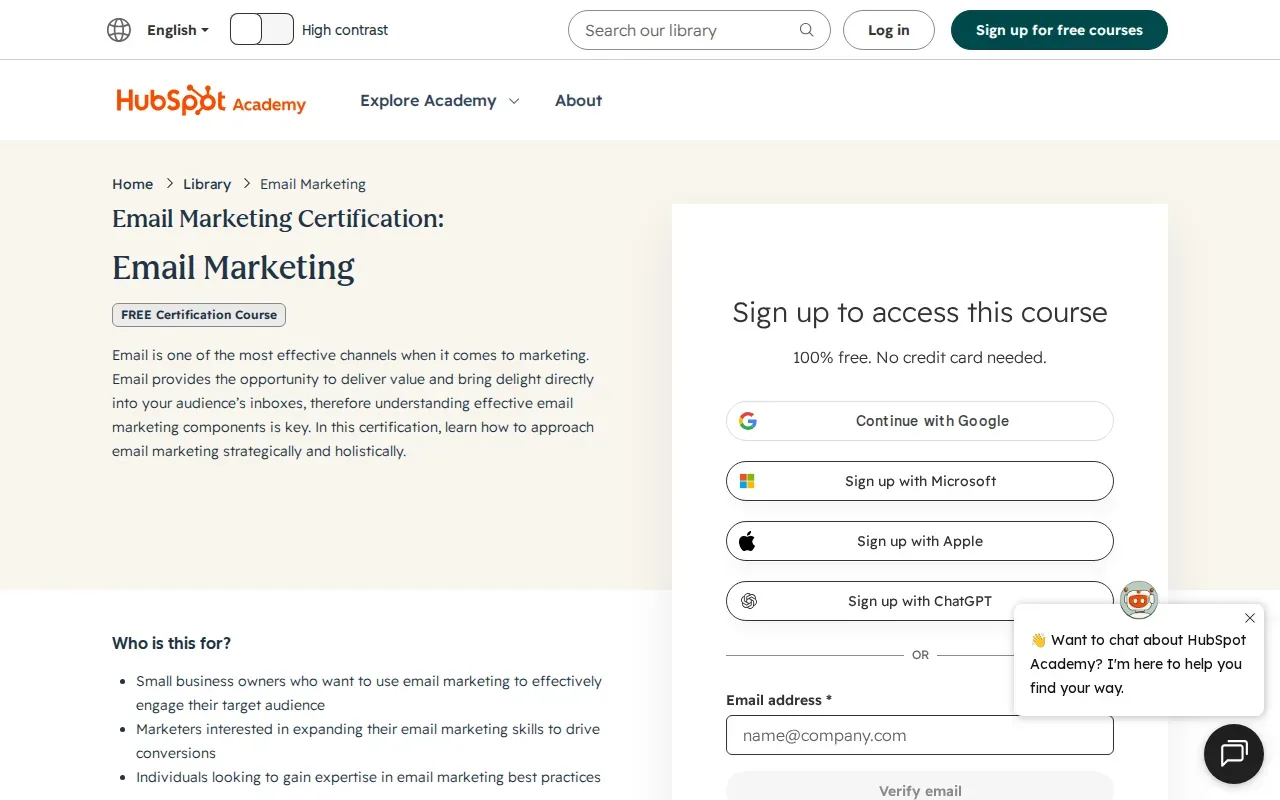Click the Explore Academy chevron arrow
Screen dimensions: 1280x800
[514, 101]
